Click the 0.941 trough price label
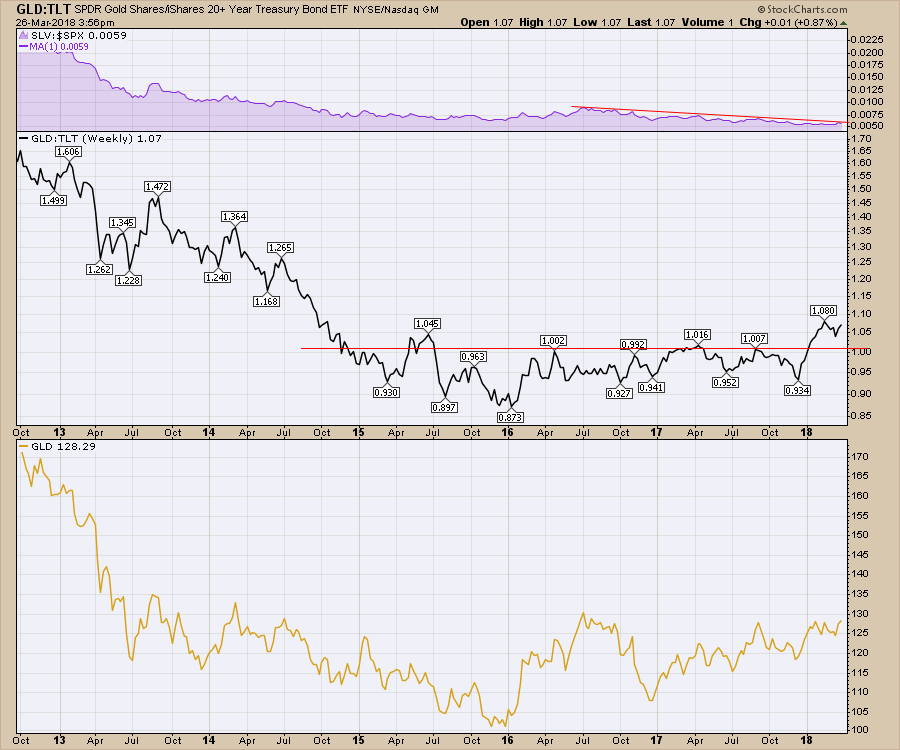The image size is (900, 750). [651, 387]
